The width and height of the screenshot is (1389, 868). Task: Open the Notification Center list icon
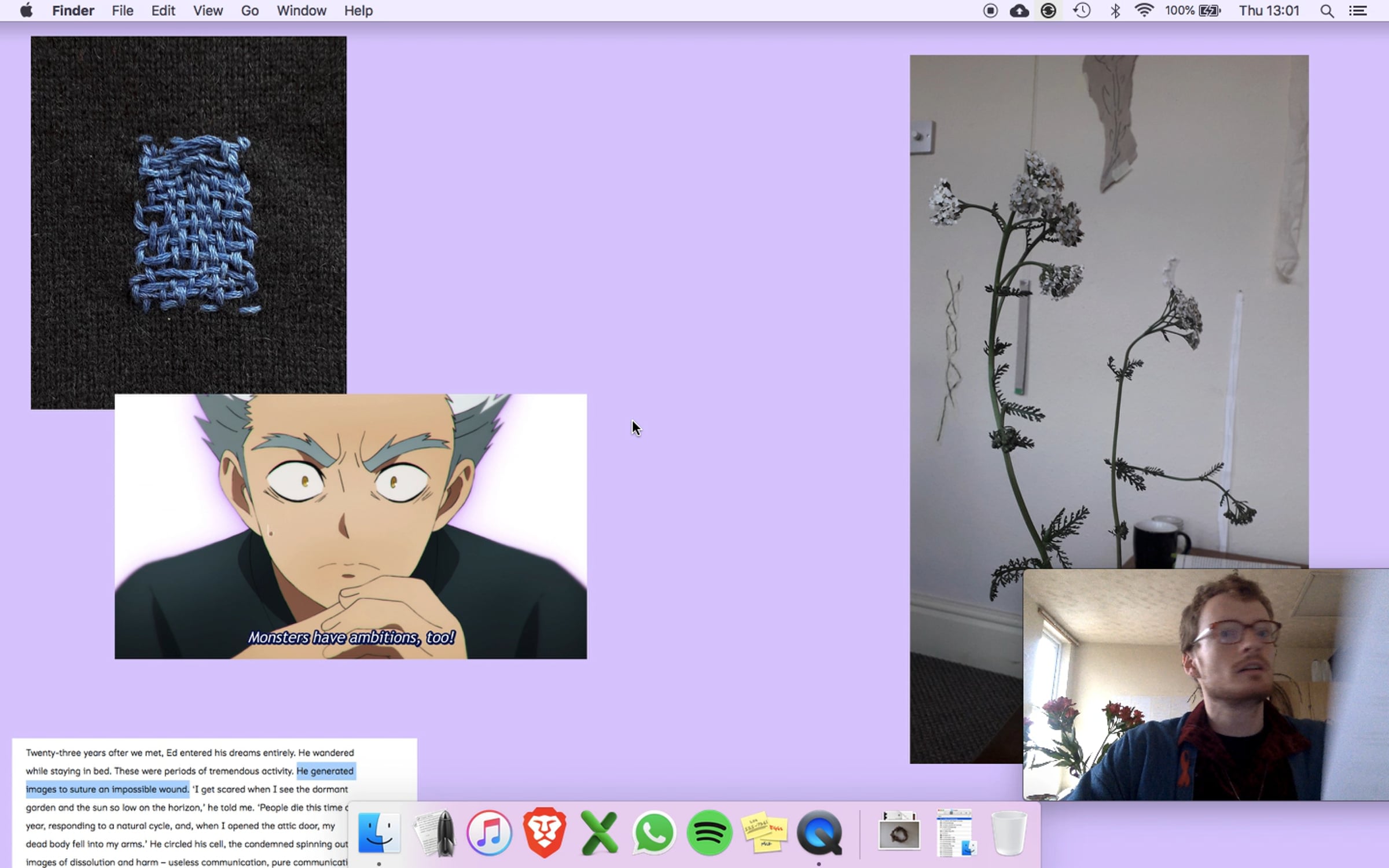click(x=1358, y=10)
